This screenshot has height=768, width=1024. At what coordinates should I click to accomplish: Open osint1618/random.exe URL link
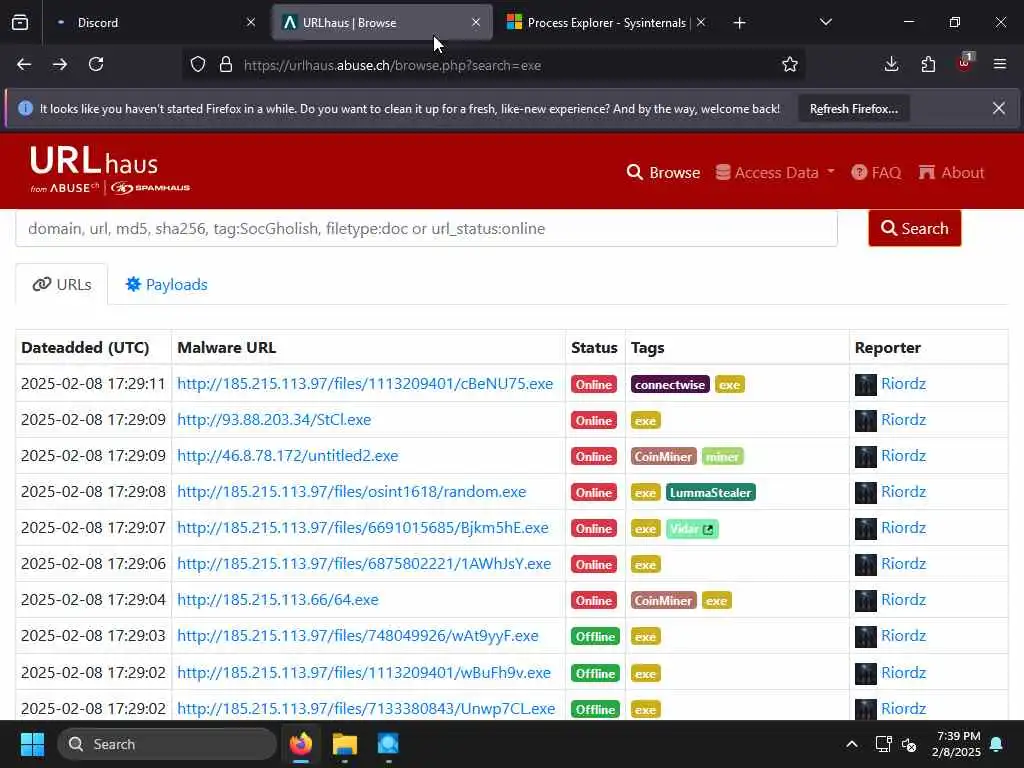pos(351,492)
